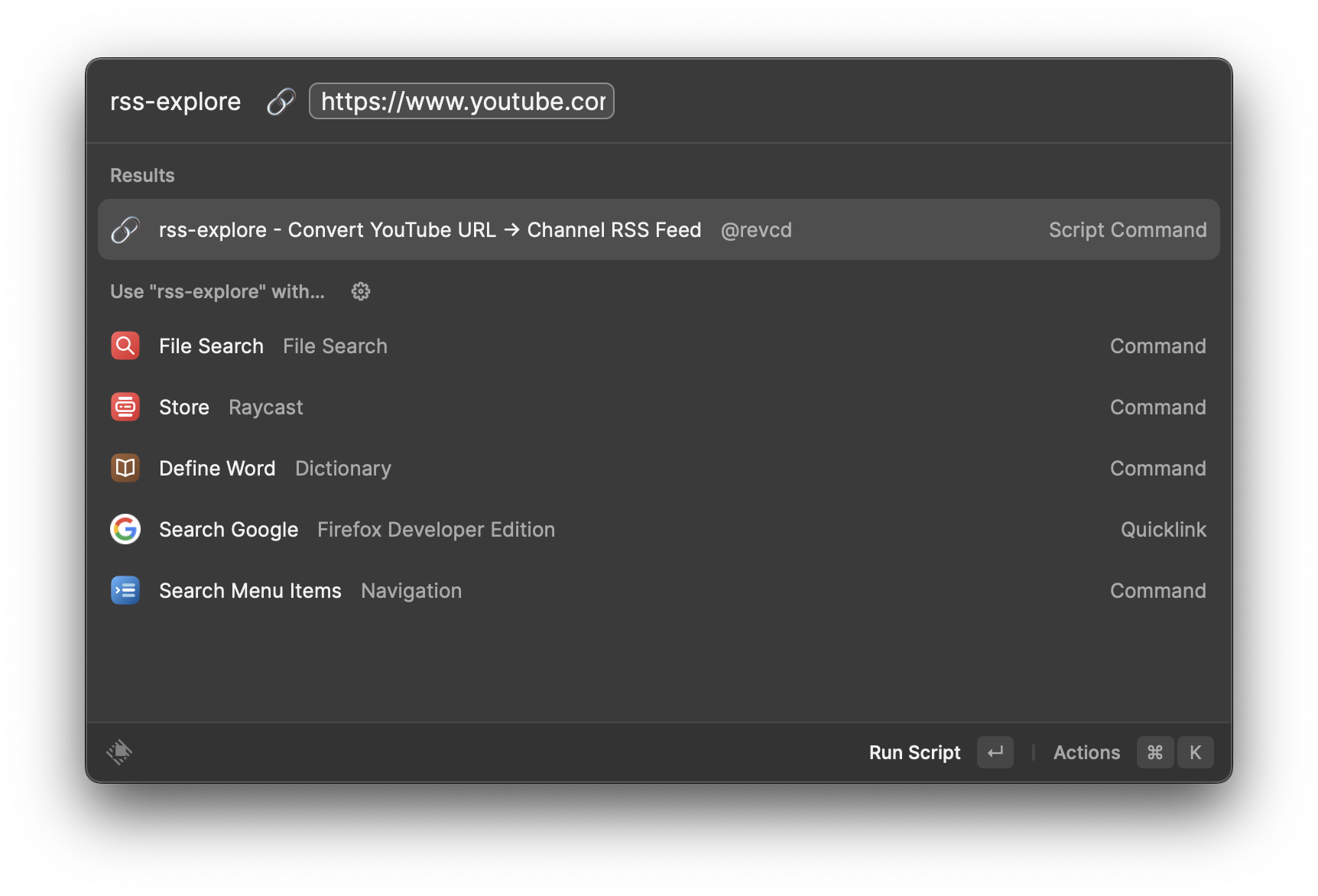Image resolution: width=1318 pixels, height=896 pixels.
Task: Click the Script Command type label
Action: (1128, 230)
